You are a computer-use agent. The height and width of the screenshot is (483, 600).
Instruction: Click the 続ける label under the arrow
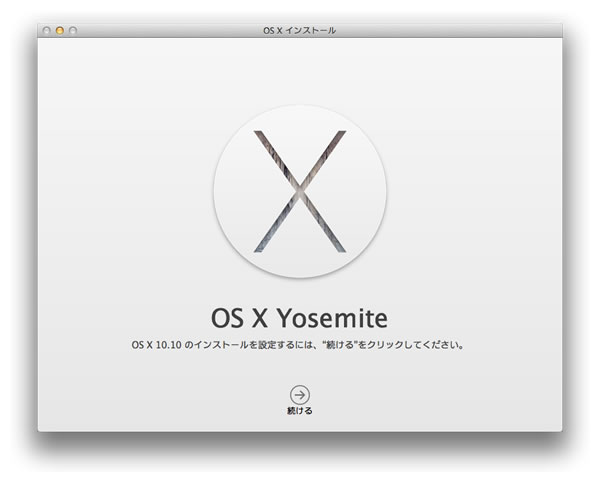tap(300, 411)
